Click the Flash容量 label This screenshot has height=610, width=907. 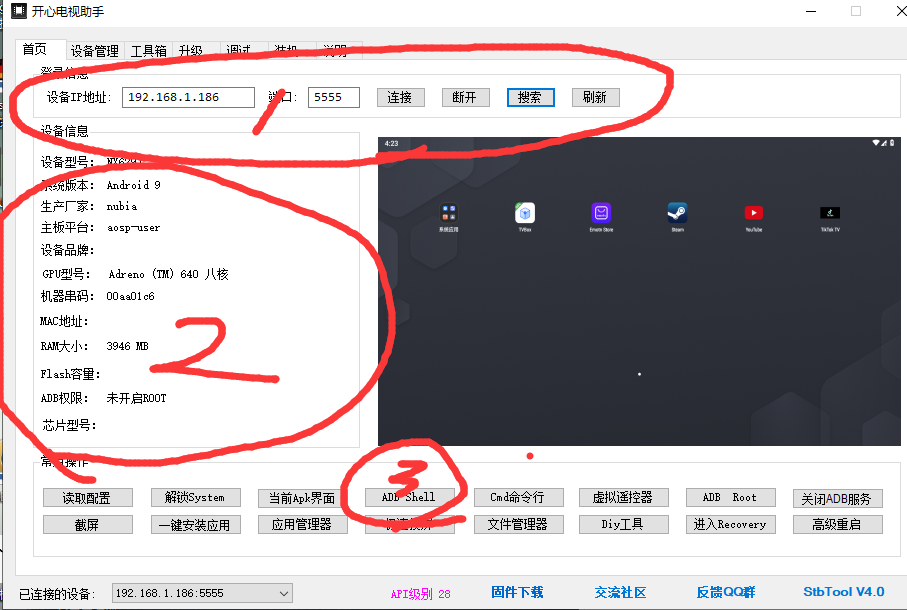pos(70,374)
